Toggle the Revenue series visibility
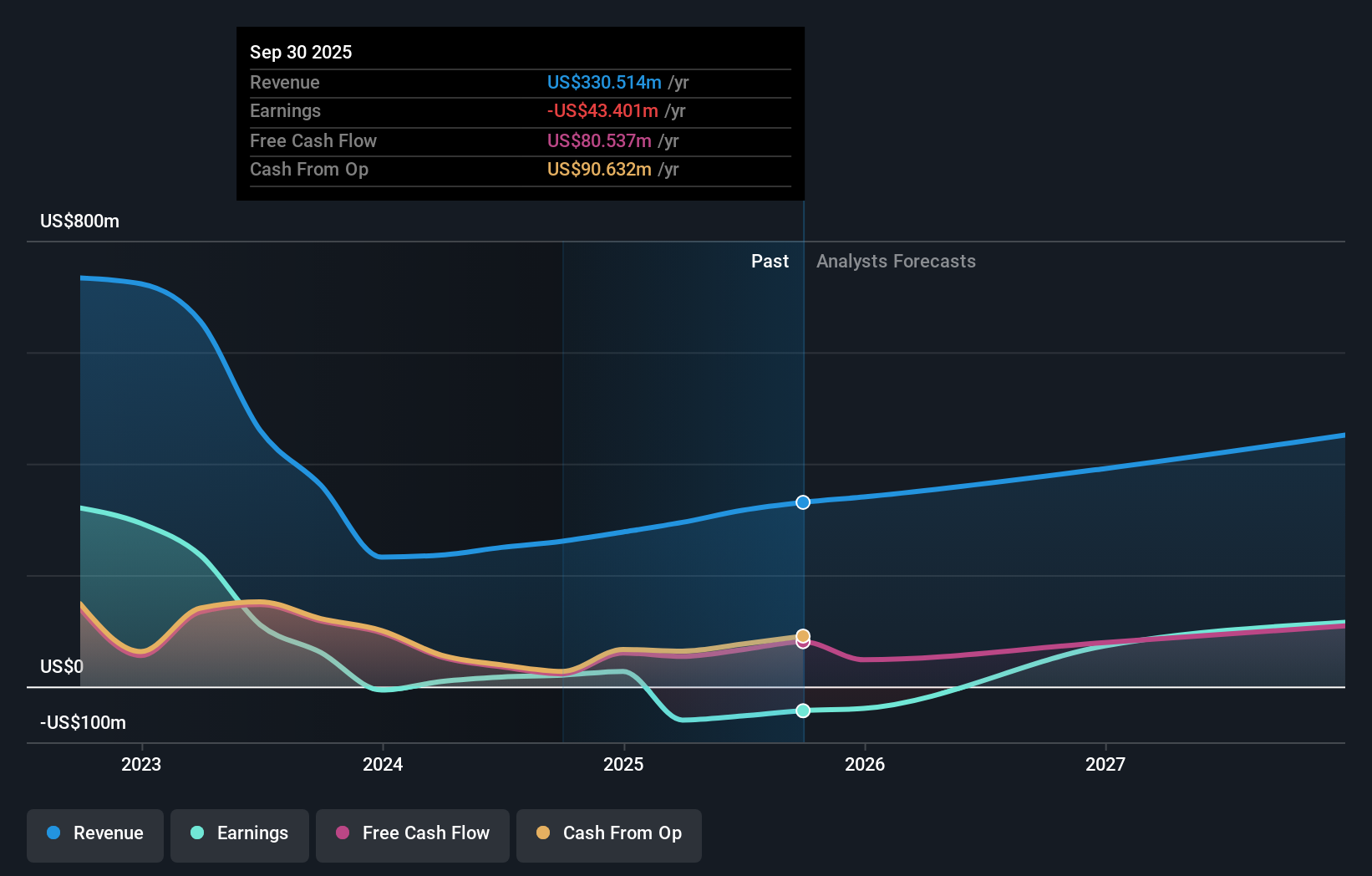 94,835
